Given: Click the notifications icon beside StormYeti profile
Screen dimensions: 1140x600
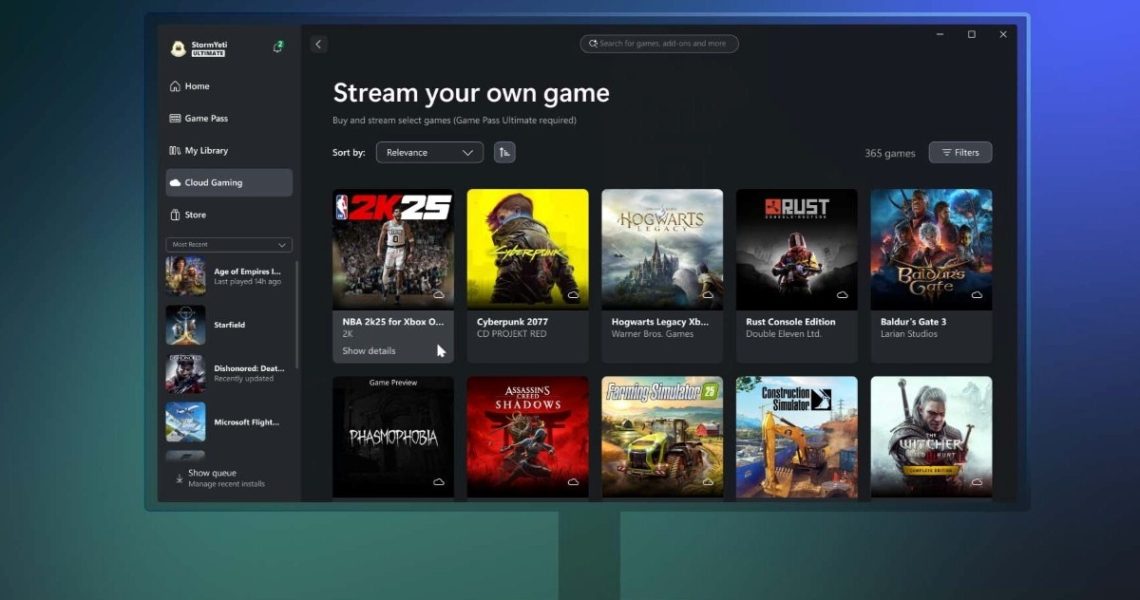Looking at the screenshot, I should click(x=277, y=47).
